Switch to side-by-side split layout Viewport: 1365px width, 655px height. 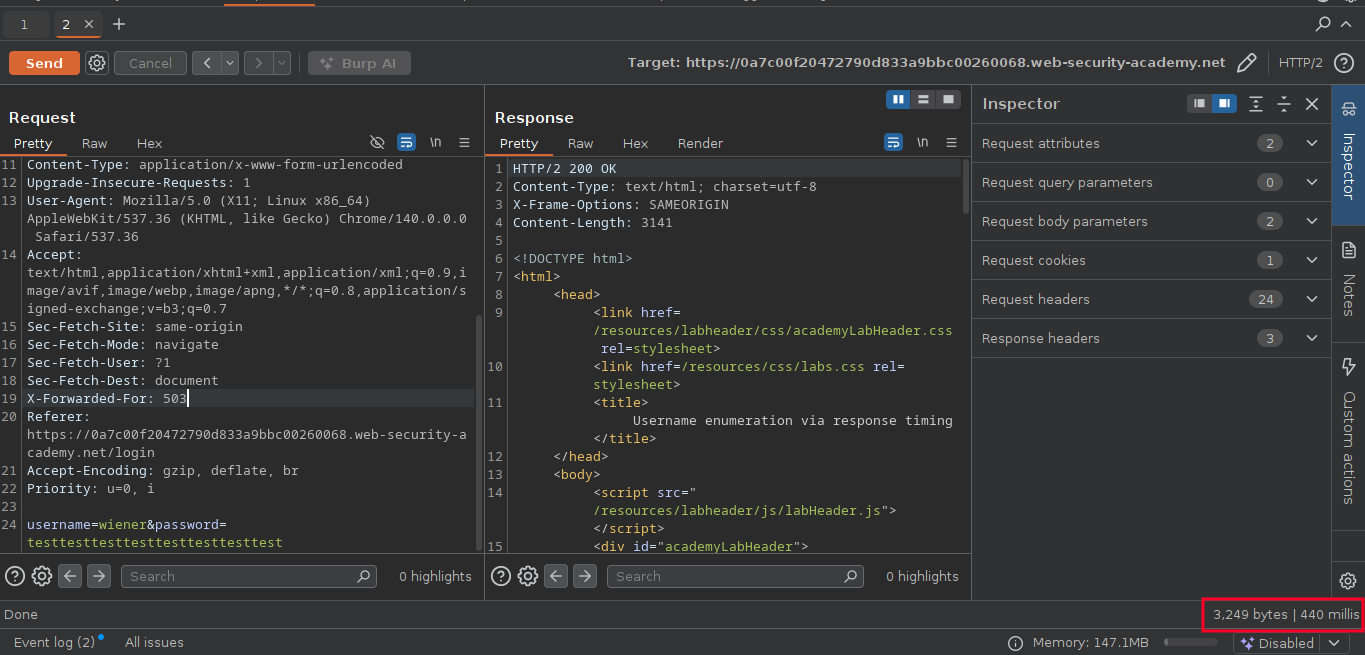click(898, 99)
